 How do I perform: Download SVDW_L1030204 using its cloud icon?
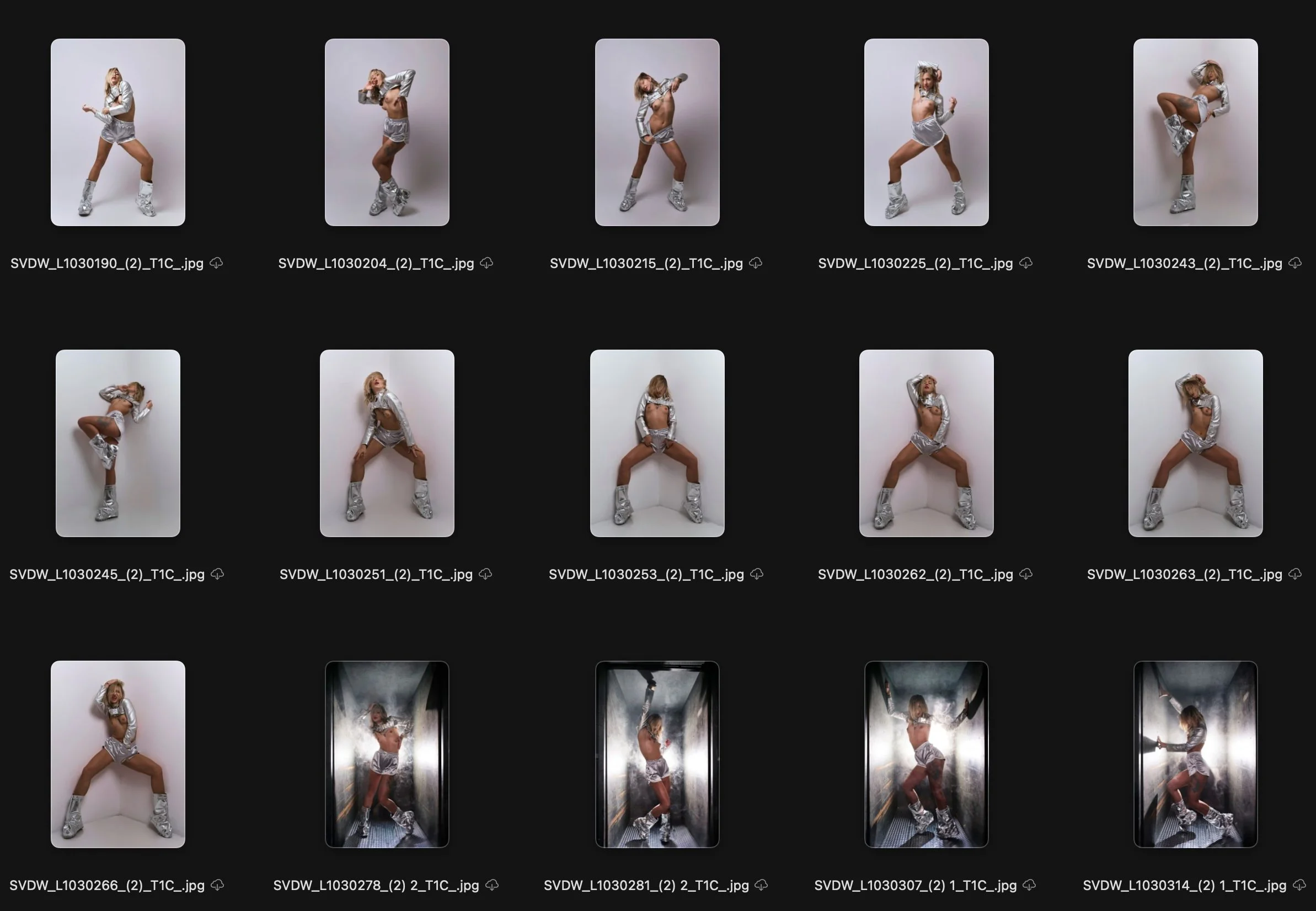[x=486, y=262]
